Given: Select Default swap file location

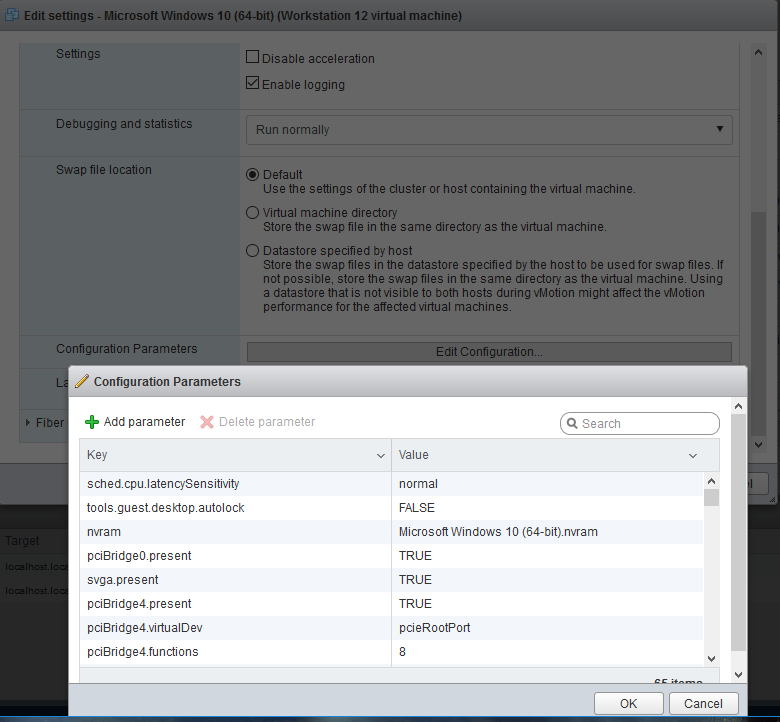Looking at the screenshot, I should pyautogui.click(x=252, y=175).
